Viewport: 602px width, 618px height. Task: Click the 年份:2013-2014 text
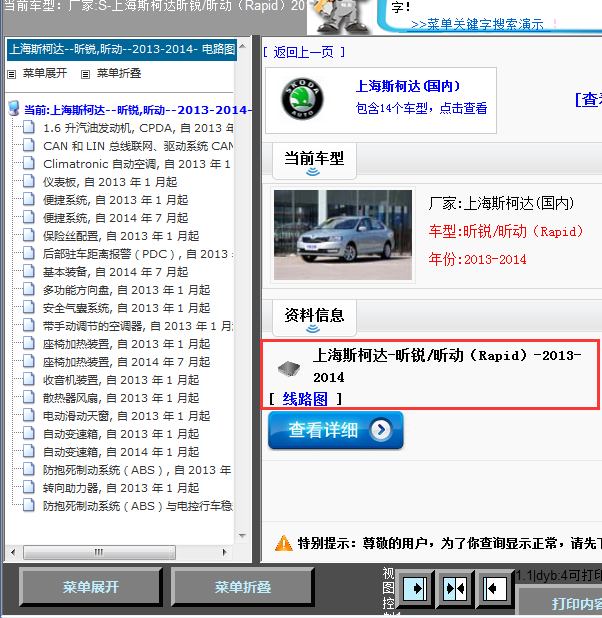point(477,259)
